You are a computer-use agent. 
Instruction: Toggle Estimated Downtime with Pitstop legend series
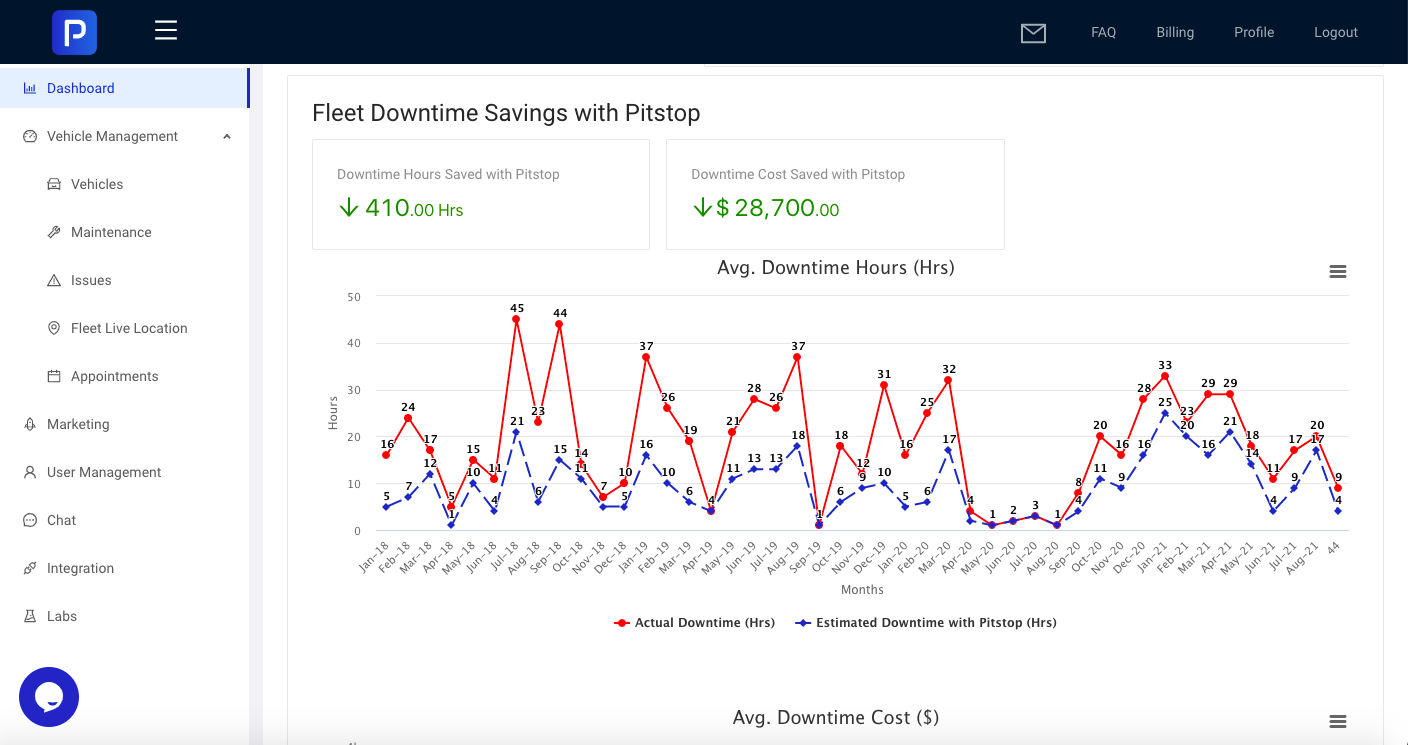pyautogui.click(x=925, y=622)
